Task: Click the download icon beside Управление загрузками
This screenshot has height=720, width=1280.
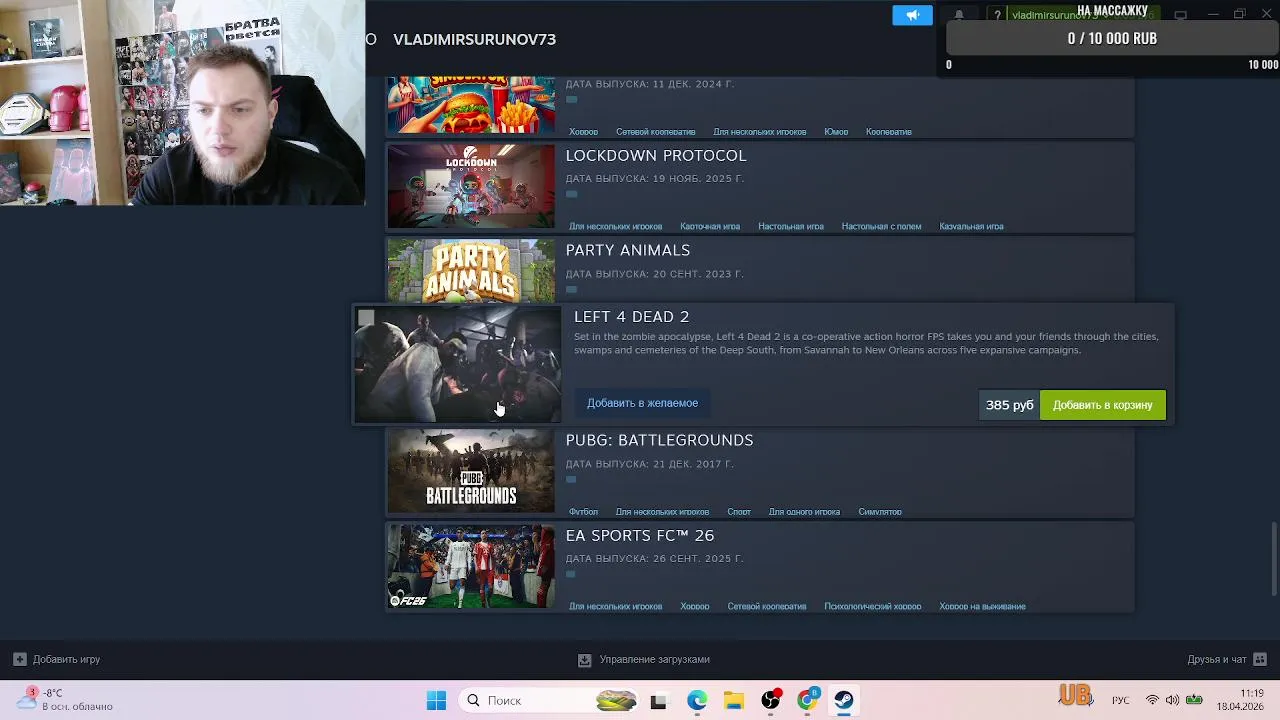Action: click(585, 660)
